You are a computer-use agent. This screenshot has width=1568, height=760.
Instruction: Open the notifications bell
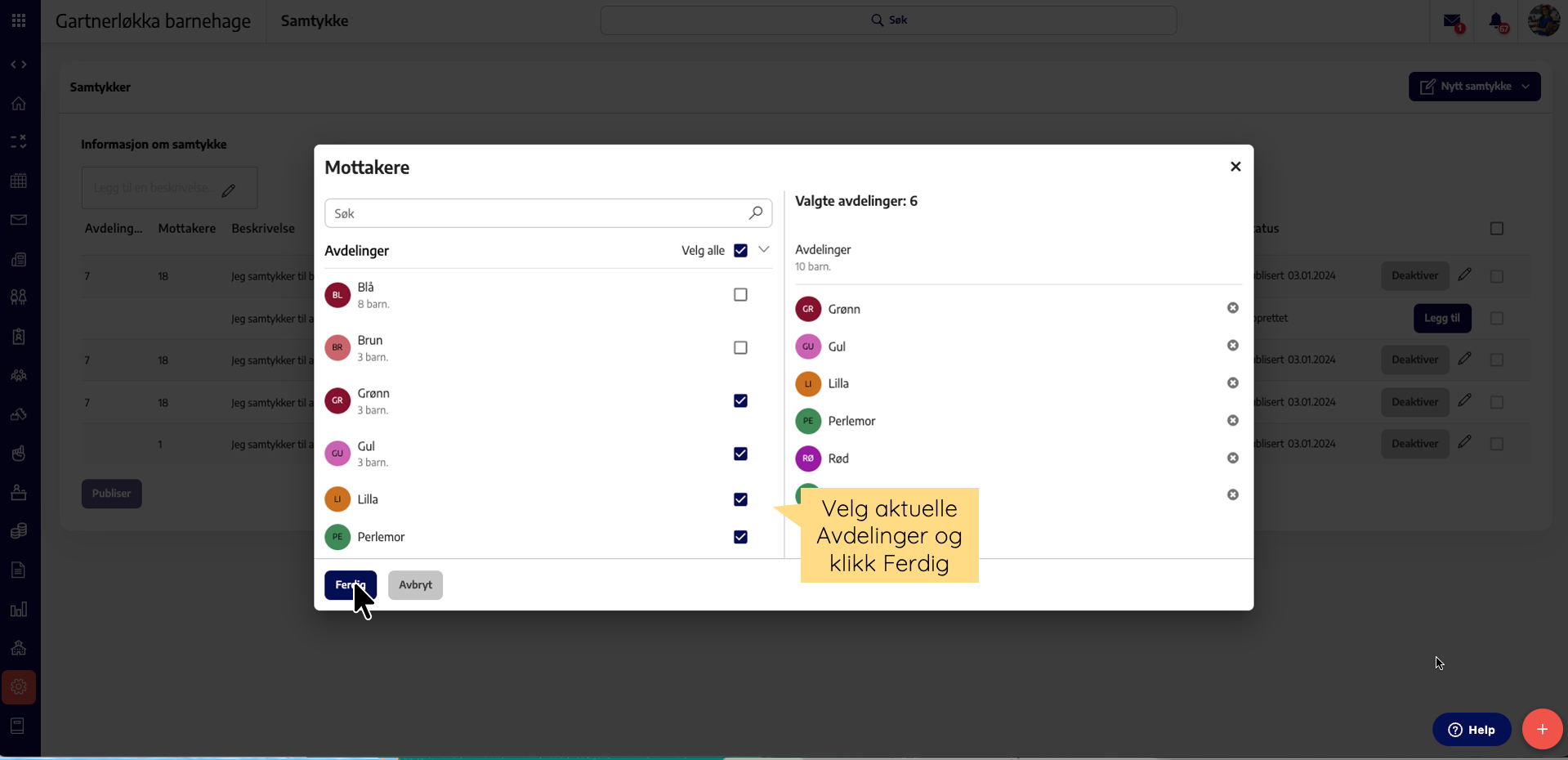(x=1496, y=21)
